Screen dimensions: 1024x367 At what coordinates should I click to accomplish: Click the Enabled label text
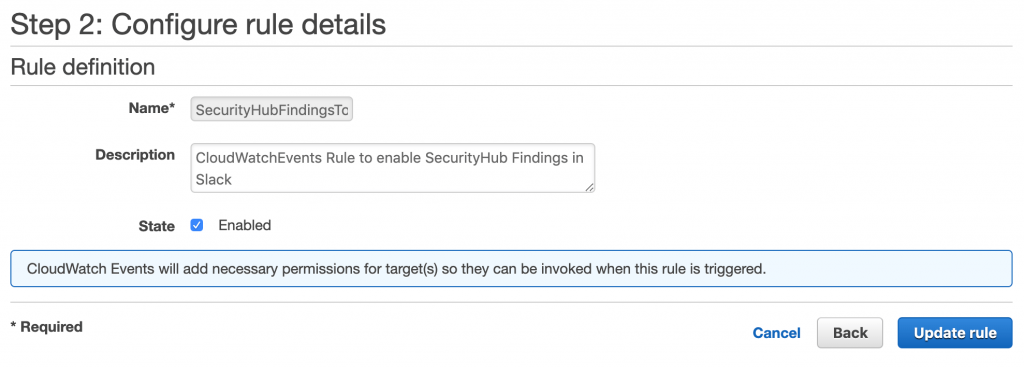(x=244, y=225)
